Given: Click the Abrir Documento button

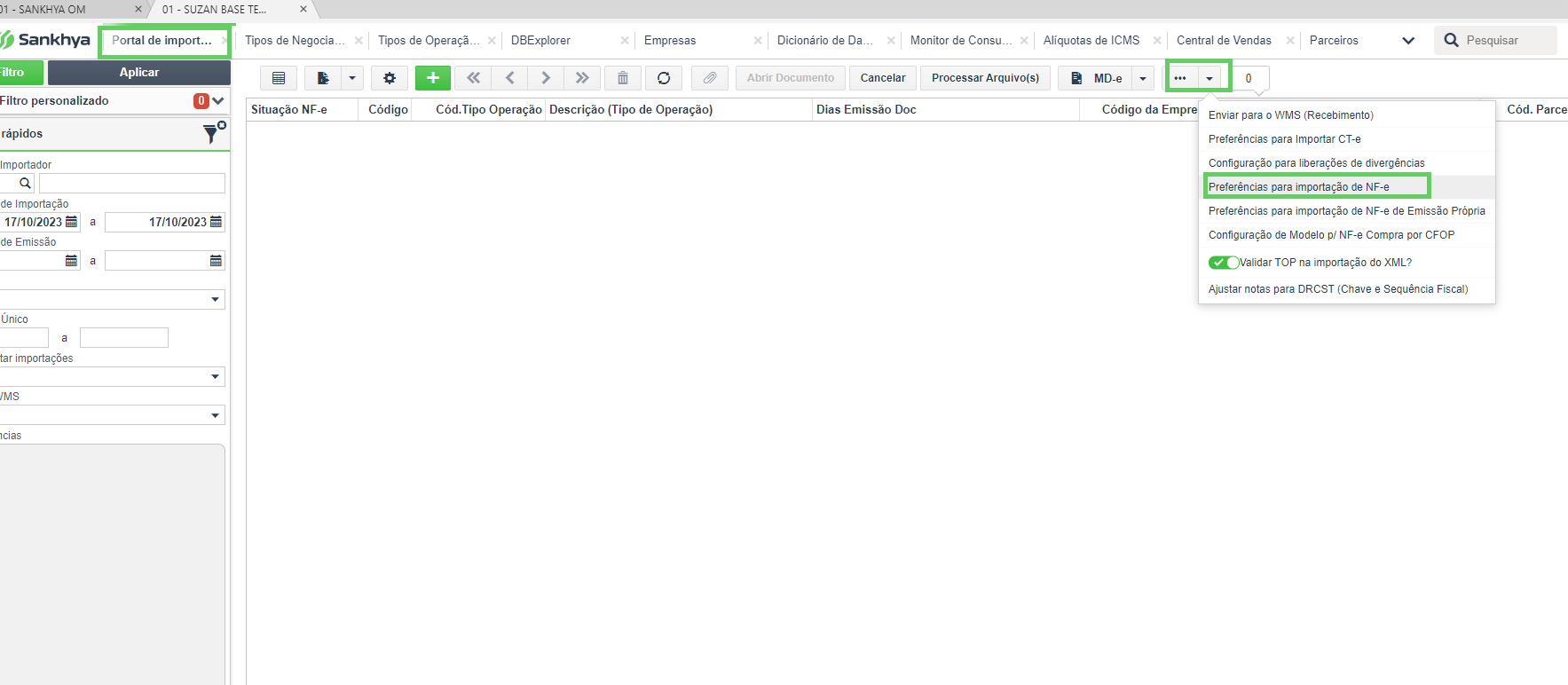Looking at the screenshot, I should 791,78.
